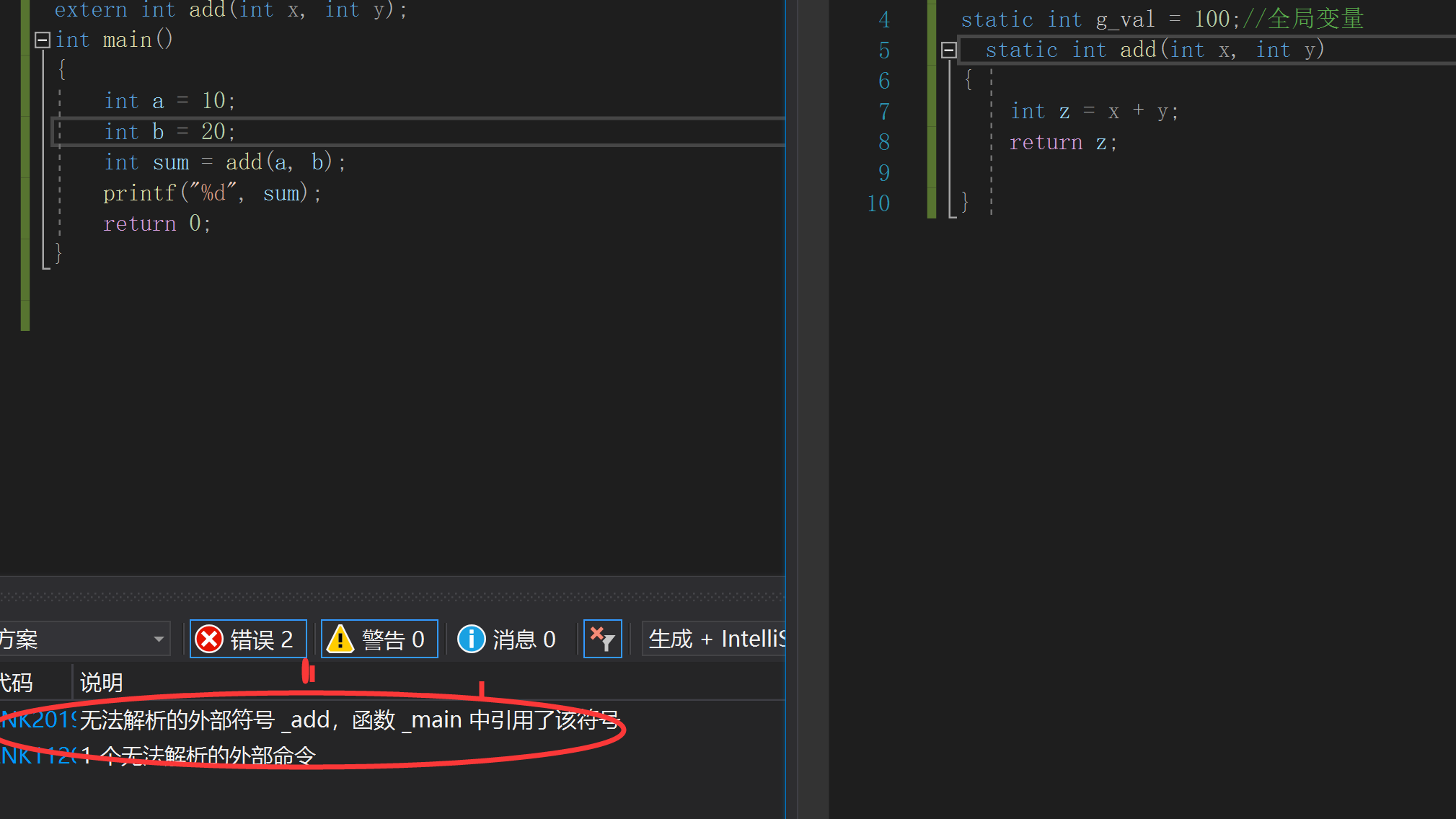
Task: Open the 生成 + IntelliSense dropdown
Action: (715, 639)
